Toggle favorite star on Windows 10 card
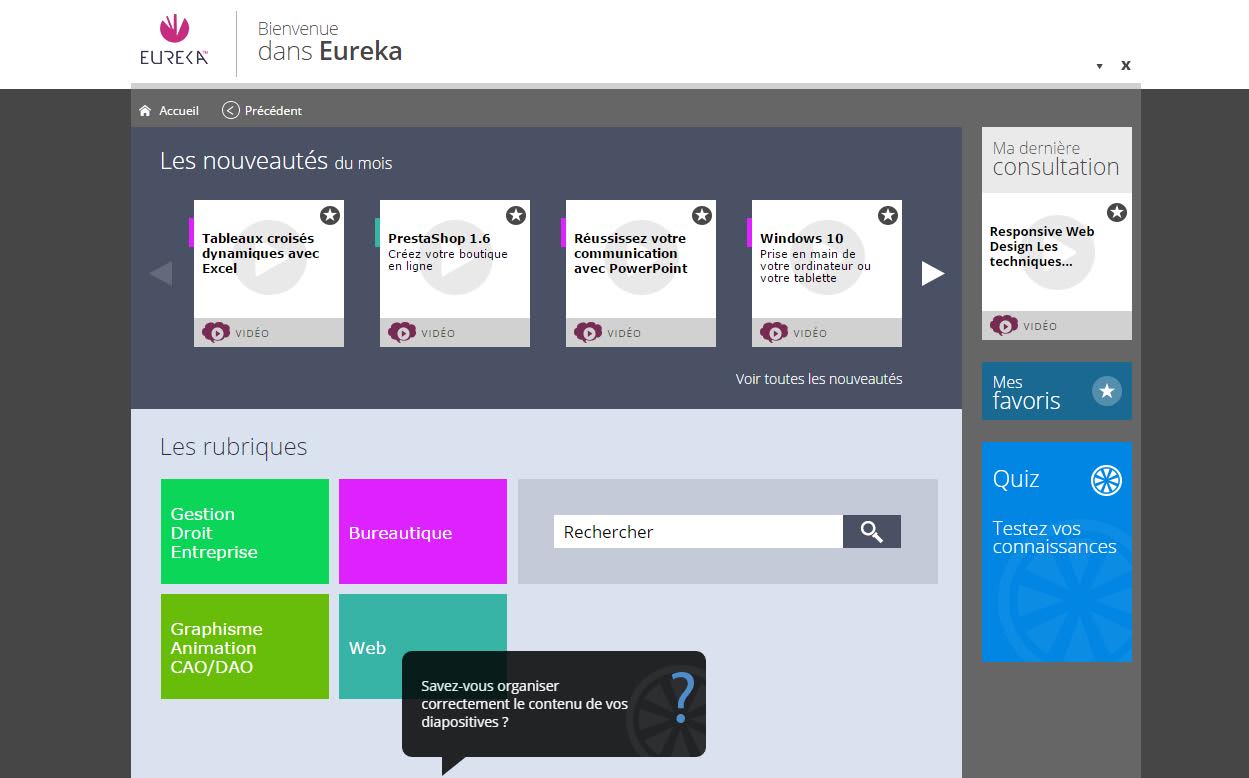Viewport: 1249px width, 778px height. [888, 215]
